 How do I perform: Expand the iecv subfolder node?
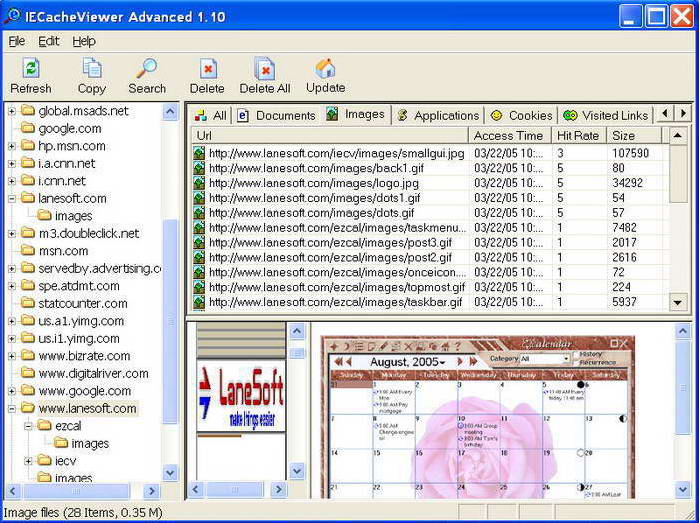29,461
